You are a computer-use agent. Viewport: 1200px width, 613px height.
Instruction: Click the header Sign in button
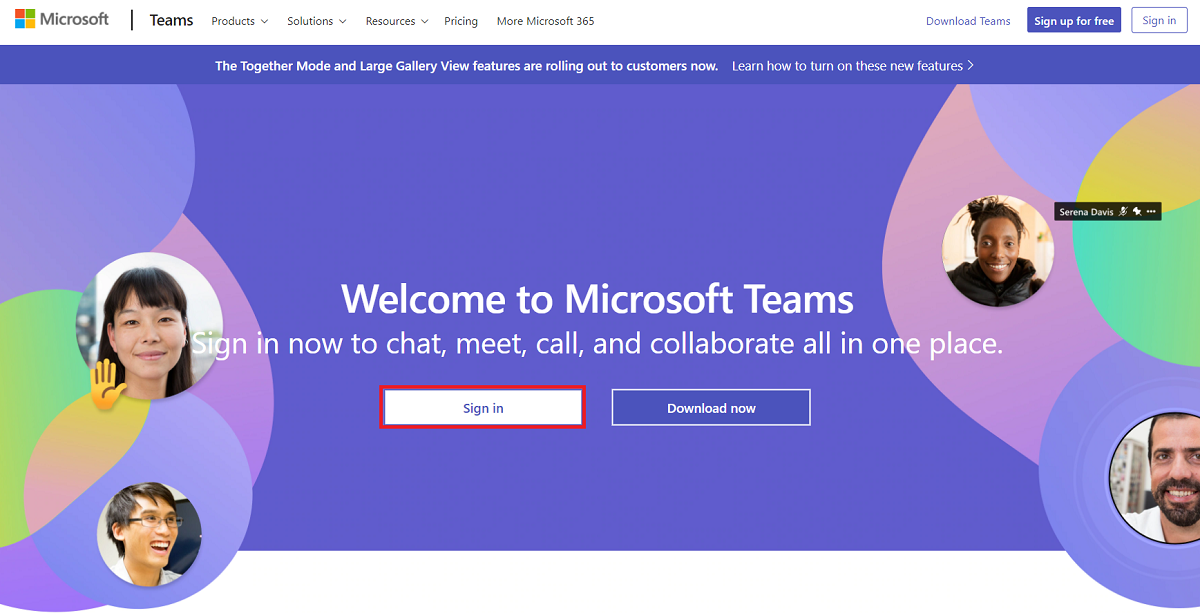[1159, 21]
